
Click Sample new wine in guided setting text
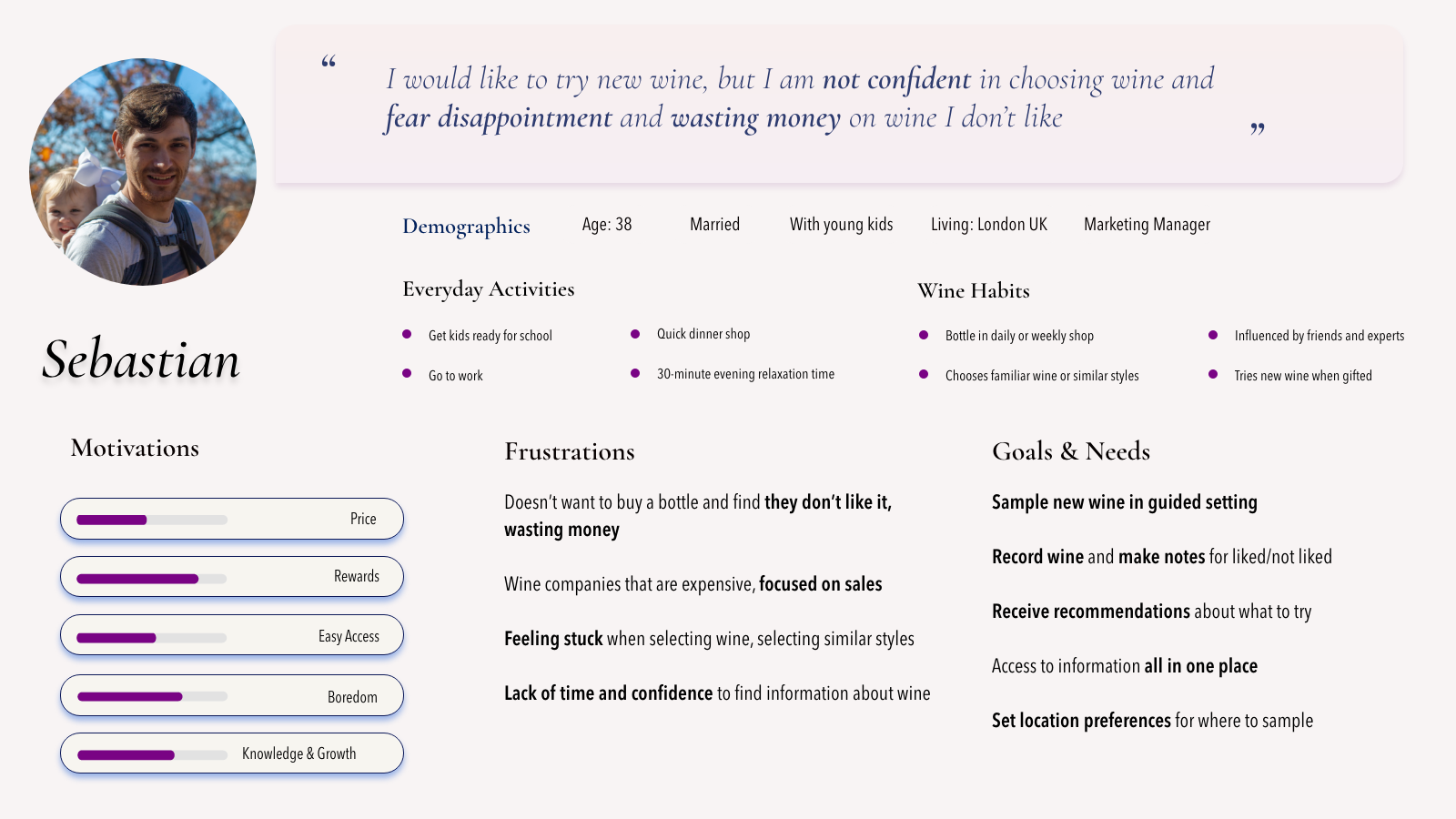(1125, 502)
